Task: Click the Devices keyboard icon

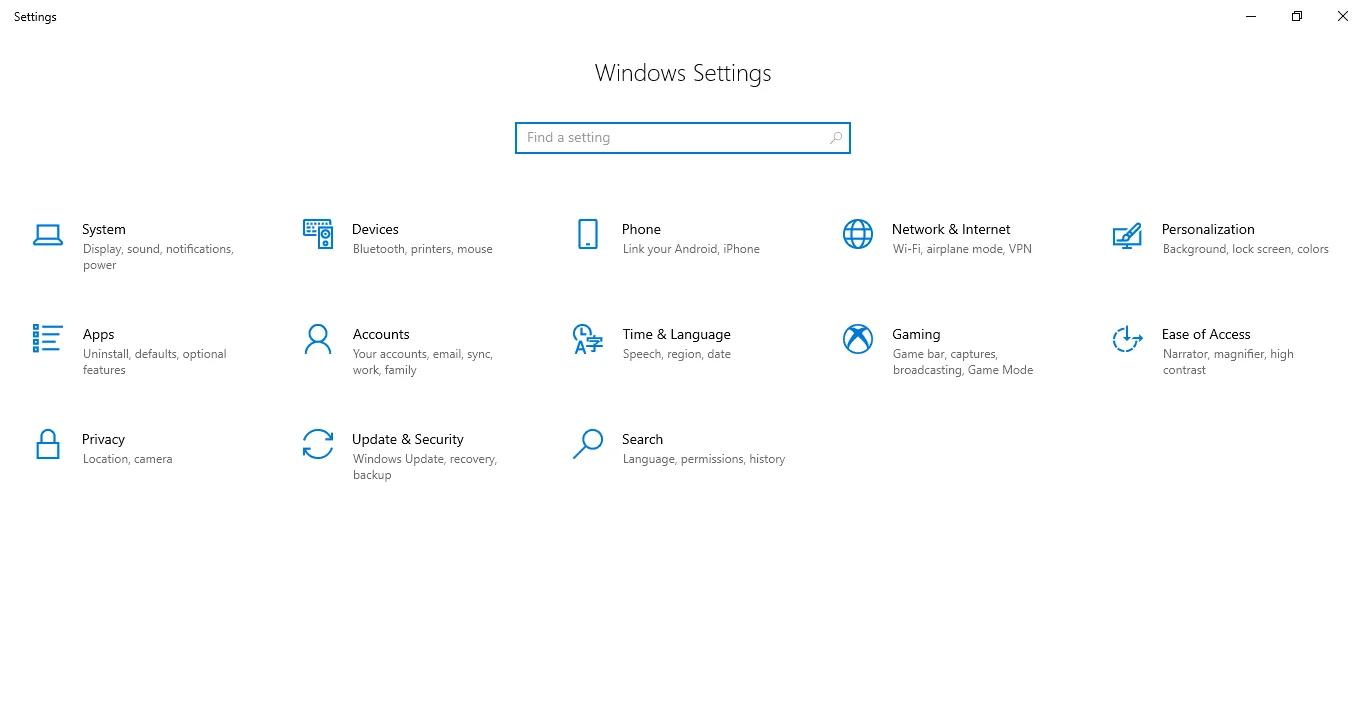Action: point(317,235)
